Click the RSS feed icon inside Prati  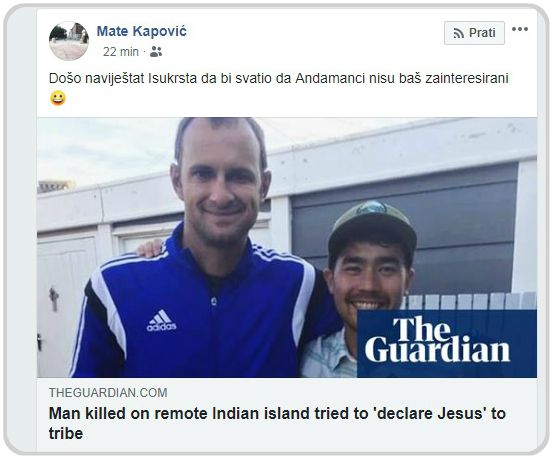(x=459, y=33)
